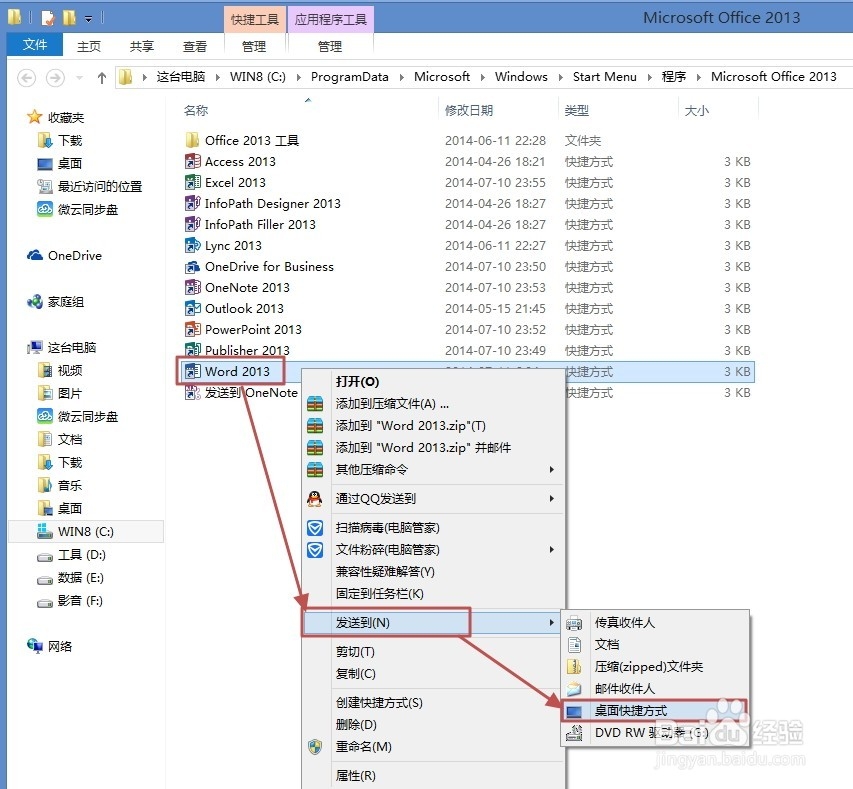Expand breadcrumb arrow after WIN8 (C:)

pyautogui.click(x=299, y=77)
